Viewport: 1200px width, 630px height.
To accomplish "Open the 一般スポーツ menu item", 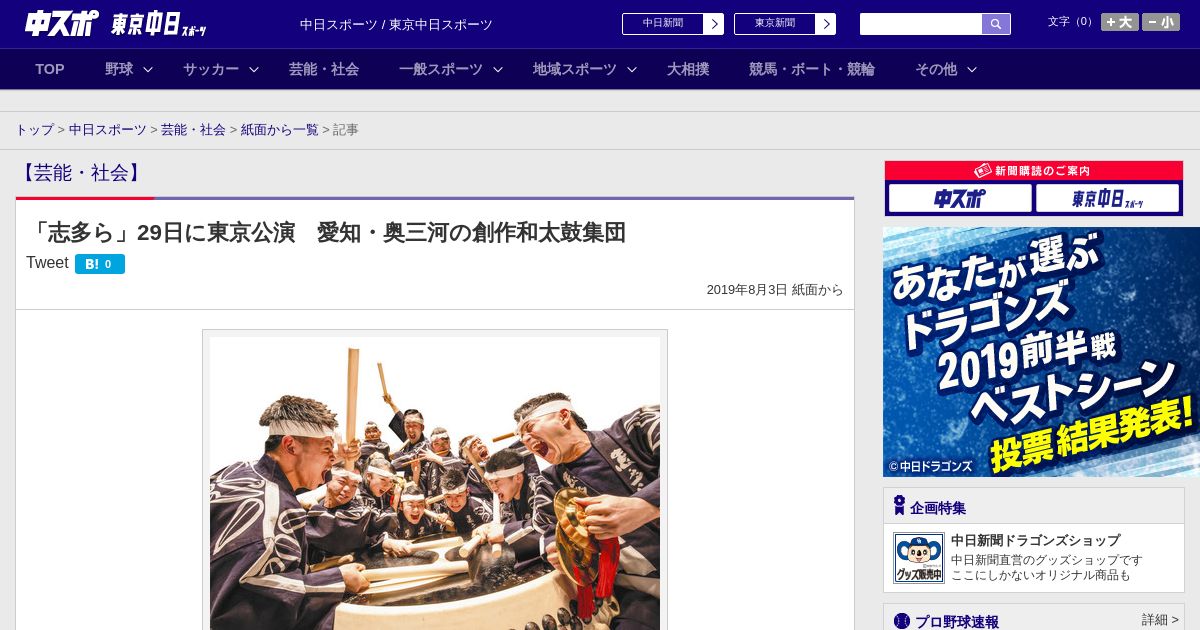I will pos(441,69).
